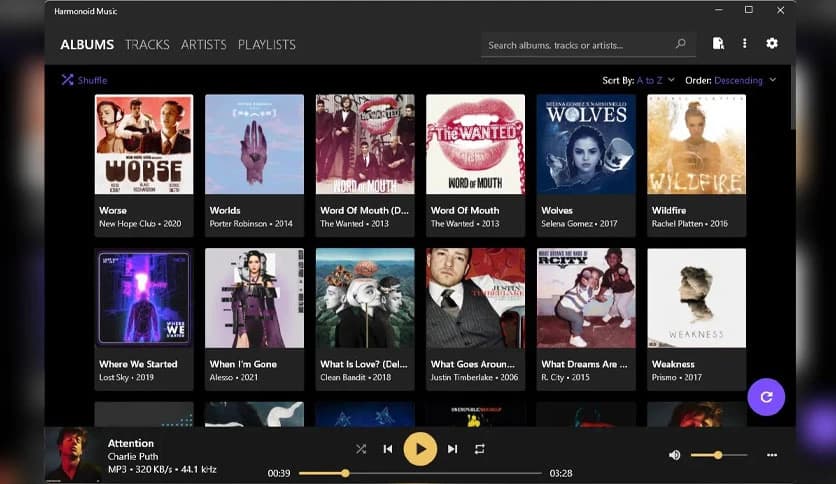Open the player's horizontal three-dot menu
Image resolution: width=836 pixels, height=484 pixels.
[771, 455]
